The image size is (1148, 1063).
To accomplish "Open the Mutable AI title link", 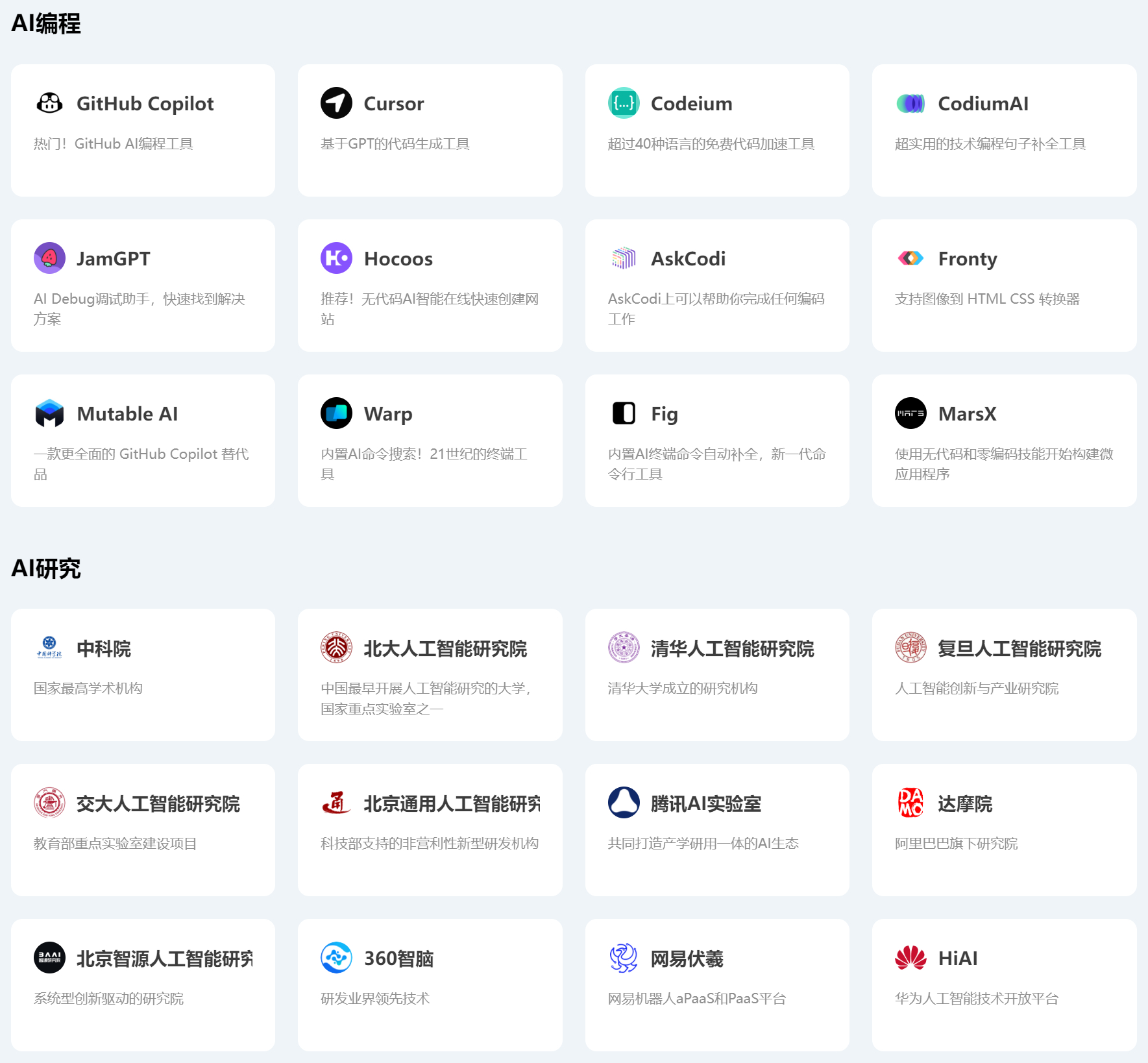I will tap(127, 414).
